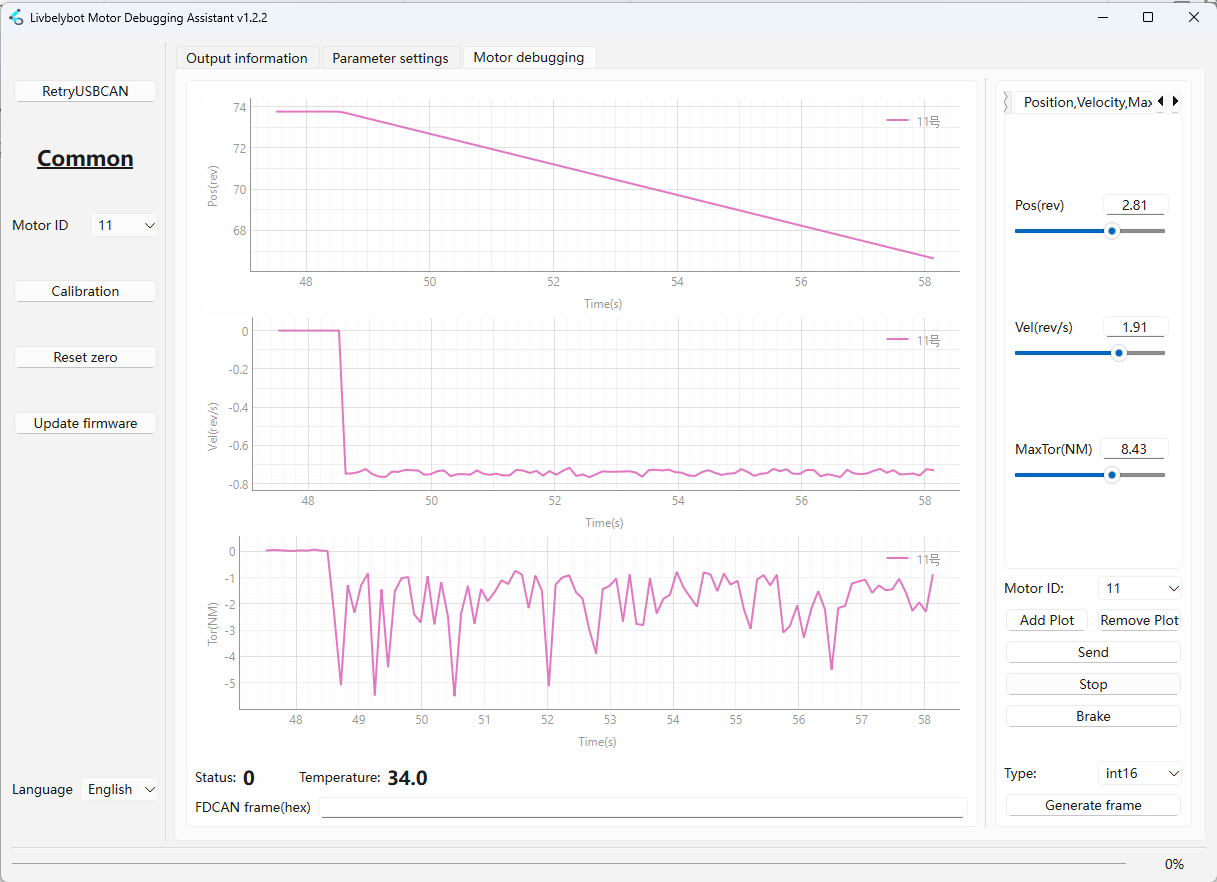Image resolution: width=1217 pixels, height=882 pixels.
Task: Click the FDCAN frame(hex) text field
Action: click(642, 807)
